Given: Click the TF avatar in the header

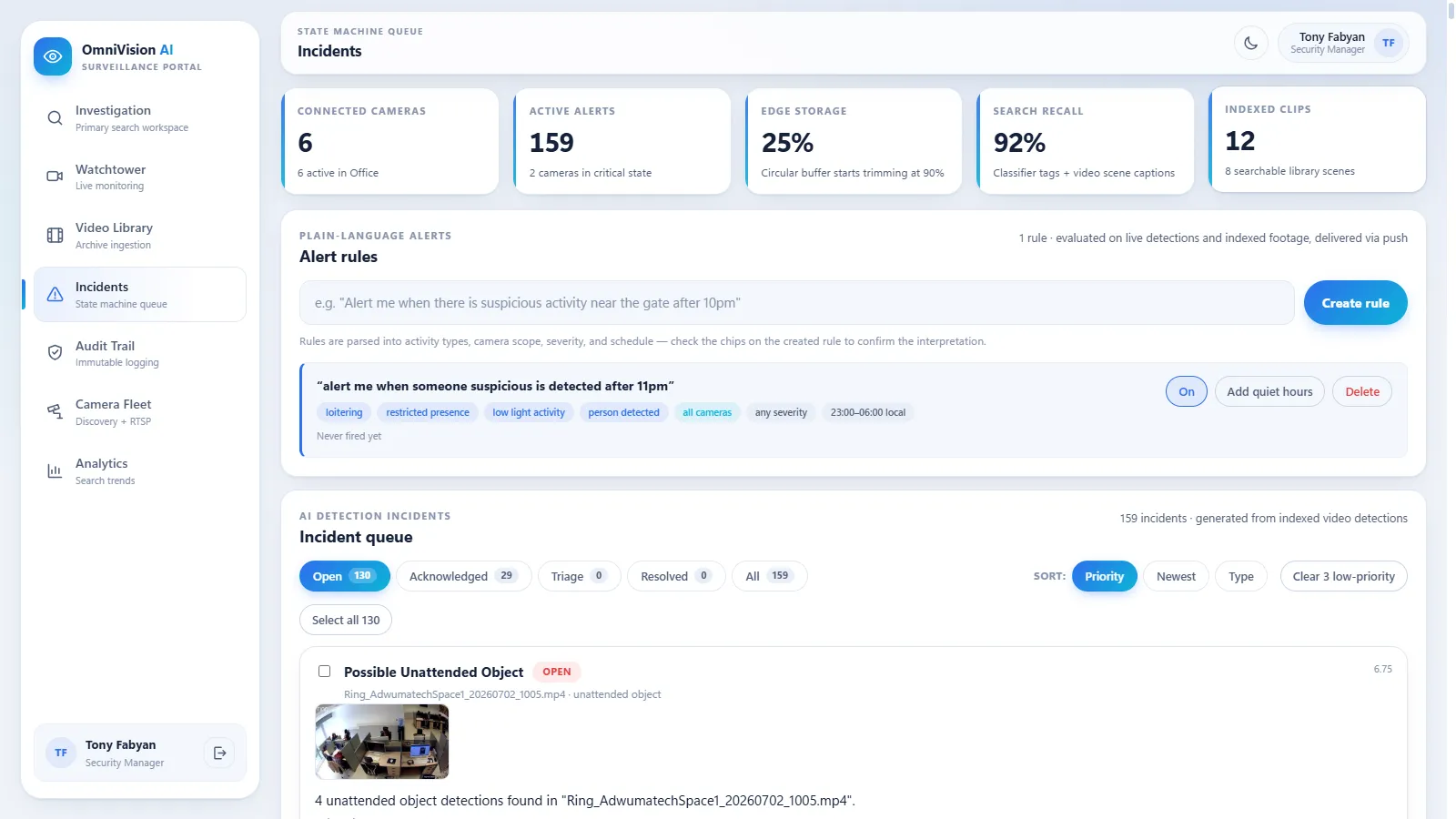Looking at the screenshot, I should click(1389, 43).
